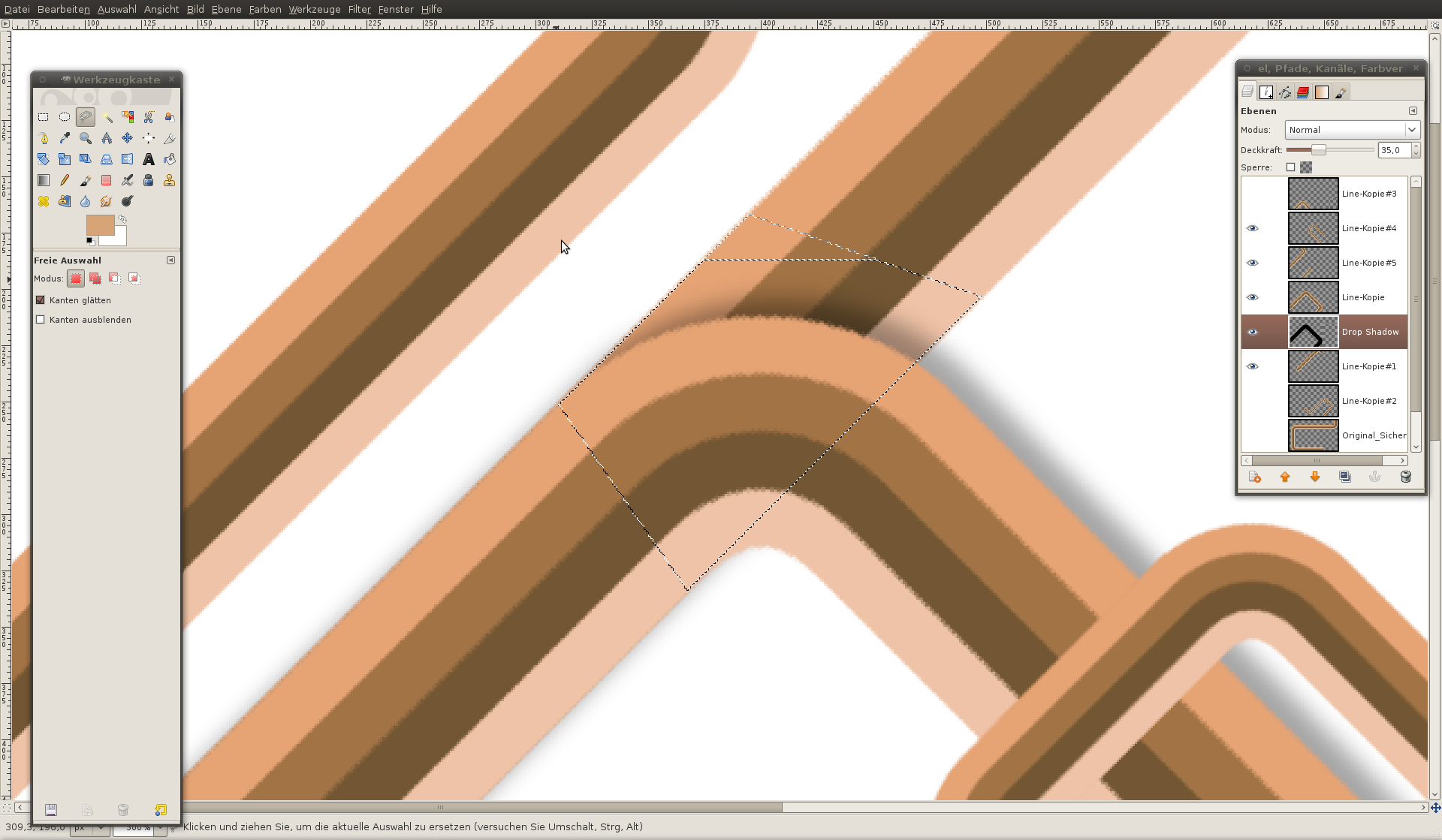Choose intersect-with-selection mode button
Screen dimensions: 1442x840
(134, 278)
